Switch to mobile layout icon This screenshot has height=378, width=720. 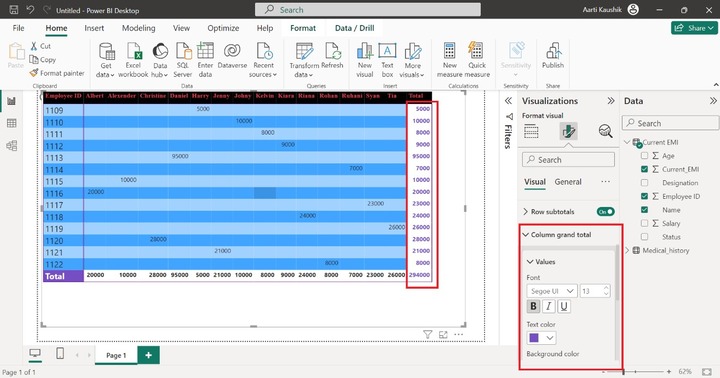click(60, 353)
